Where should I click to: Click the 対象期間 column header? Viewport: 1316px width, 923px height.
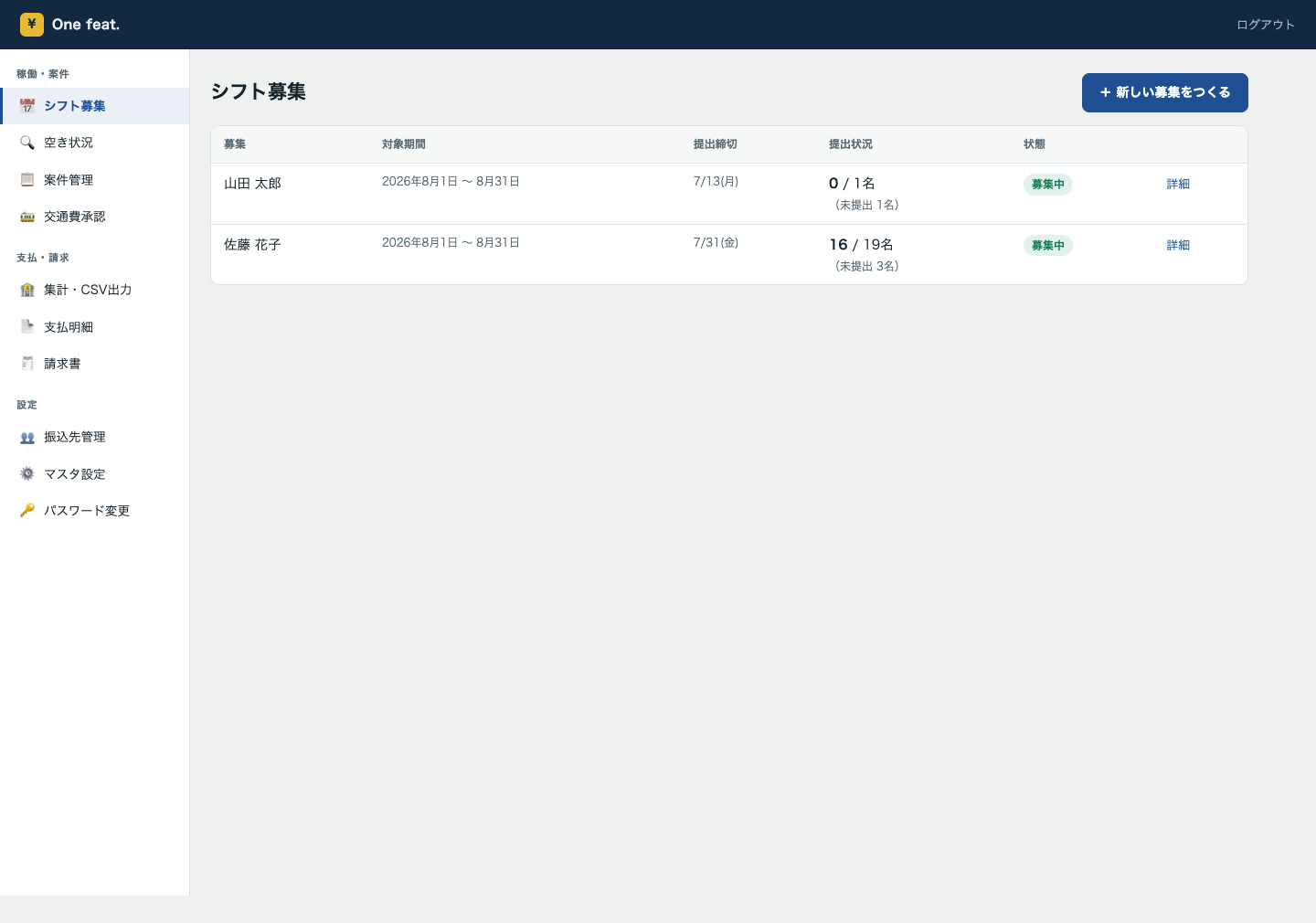(404, 144)
